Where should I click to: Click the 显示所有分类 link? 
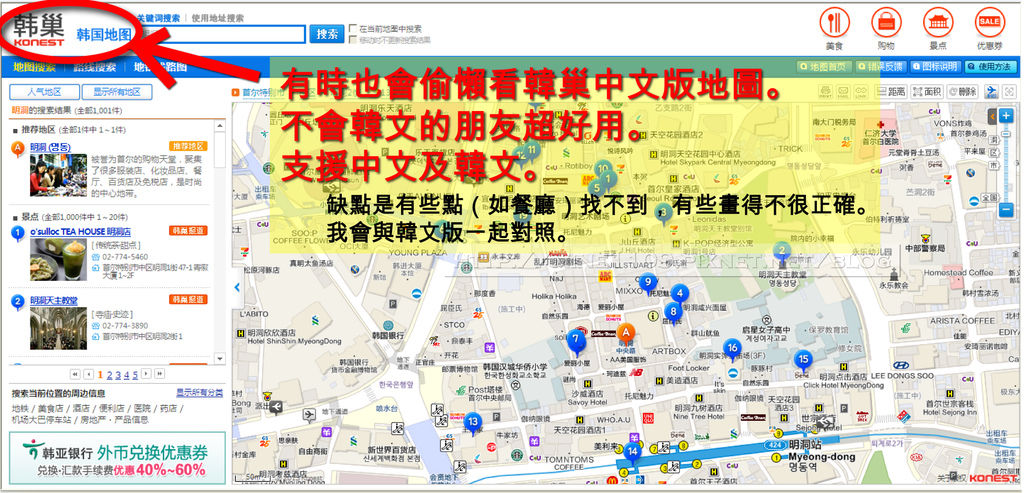[x=199, y=392]
